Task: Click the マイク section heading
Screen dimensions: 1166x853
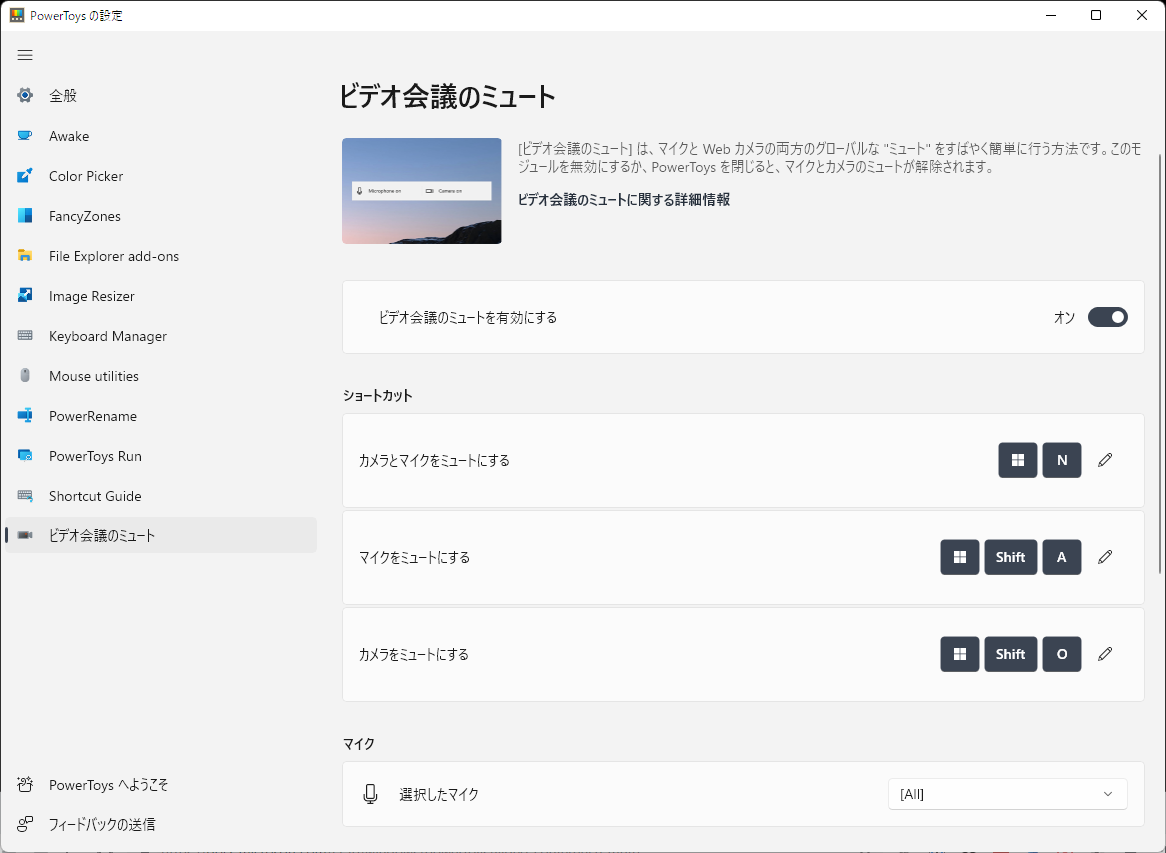Action: 358,744
